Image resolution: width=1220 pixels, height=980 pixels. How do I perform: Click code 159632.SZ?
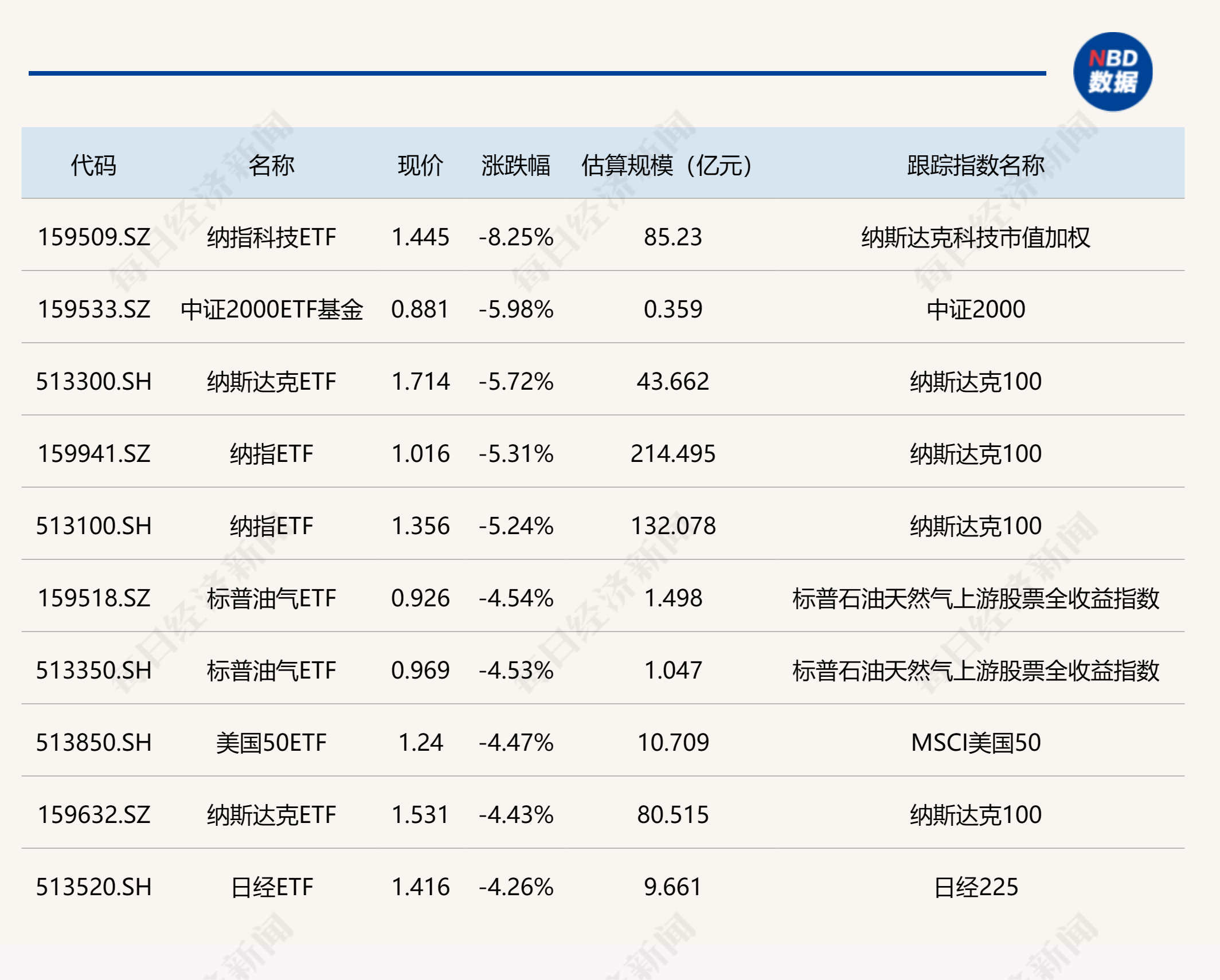[x=93, y=814]
